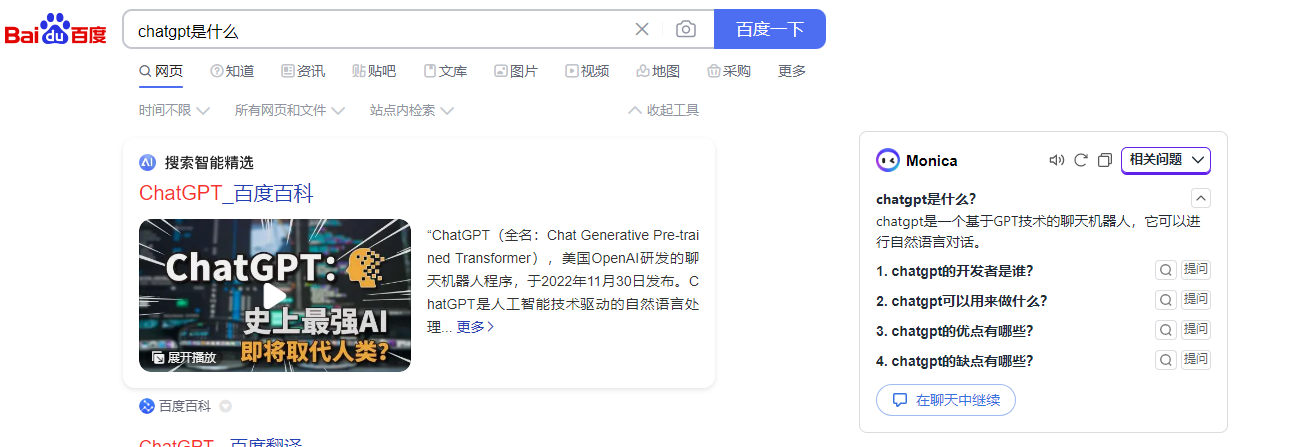Switch to the 资讯 tab

point(303,71)
